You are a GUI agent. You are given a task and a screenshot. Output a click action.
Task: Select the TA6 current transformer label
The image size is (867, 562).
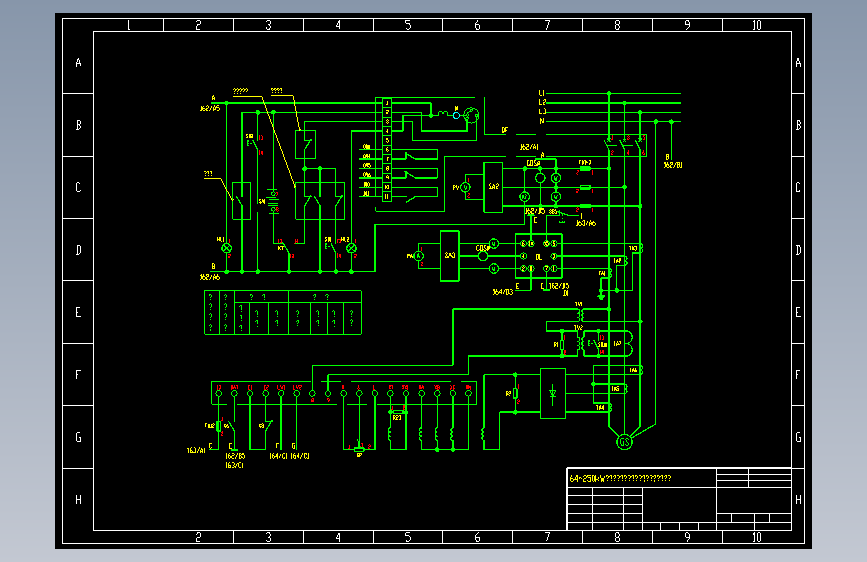[x=633, y=370]
